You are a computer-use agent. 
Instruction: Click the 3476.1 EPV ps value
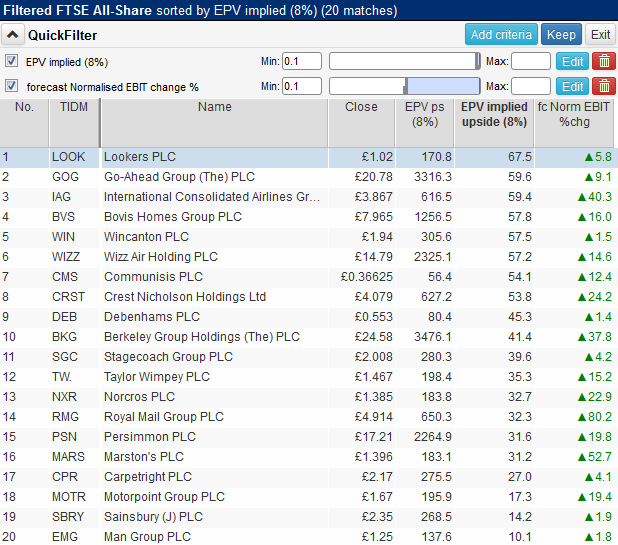pyautogui.click(x=424, y=337)
